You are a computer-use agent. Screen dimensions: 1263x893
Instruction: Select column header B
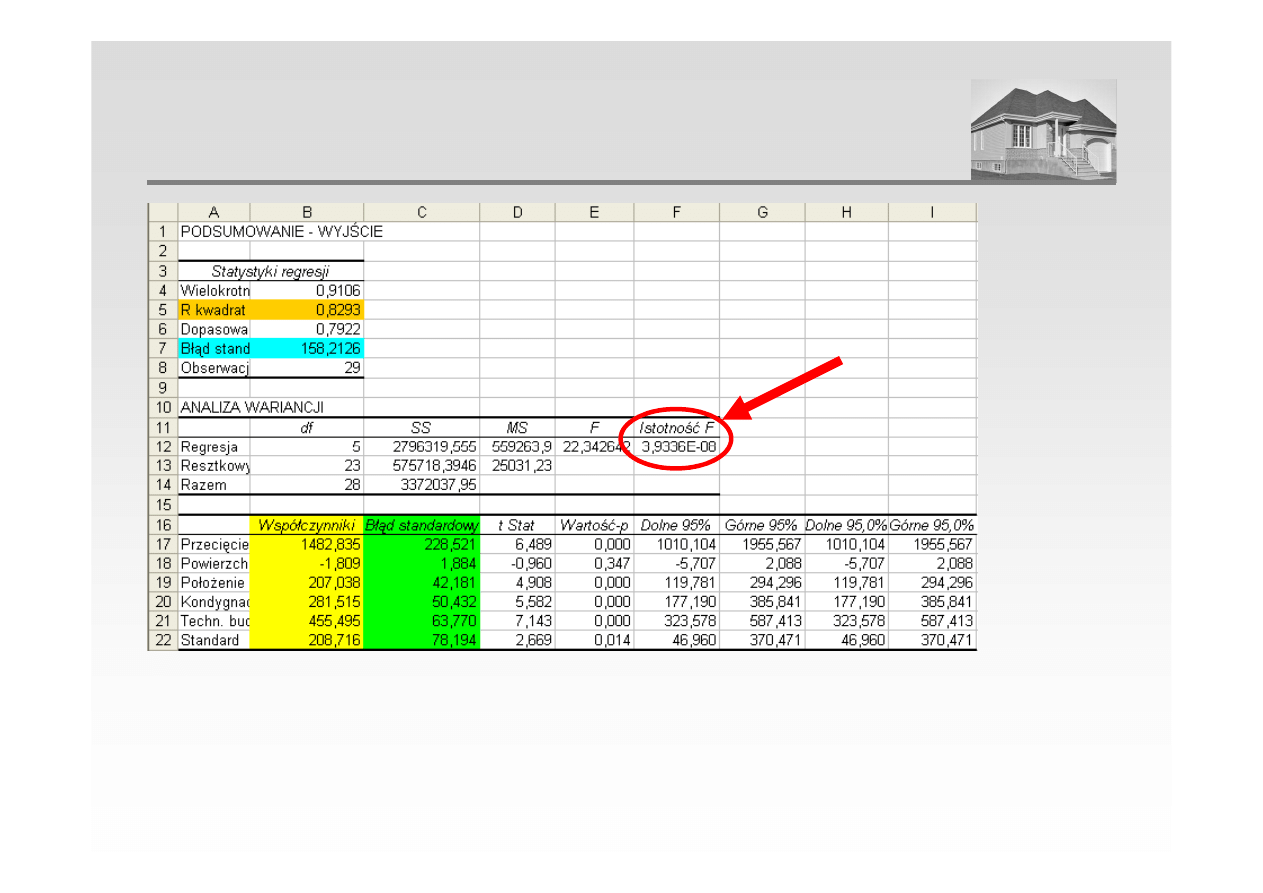point(307,212)
